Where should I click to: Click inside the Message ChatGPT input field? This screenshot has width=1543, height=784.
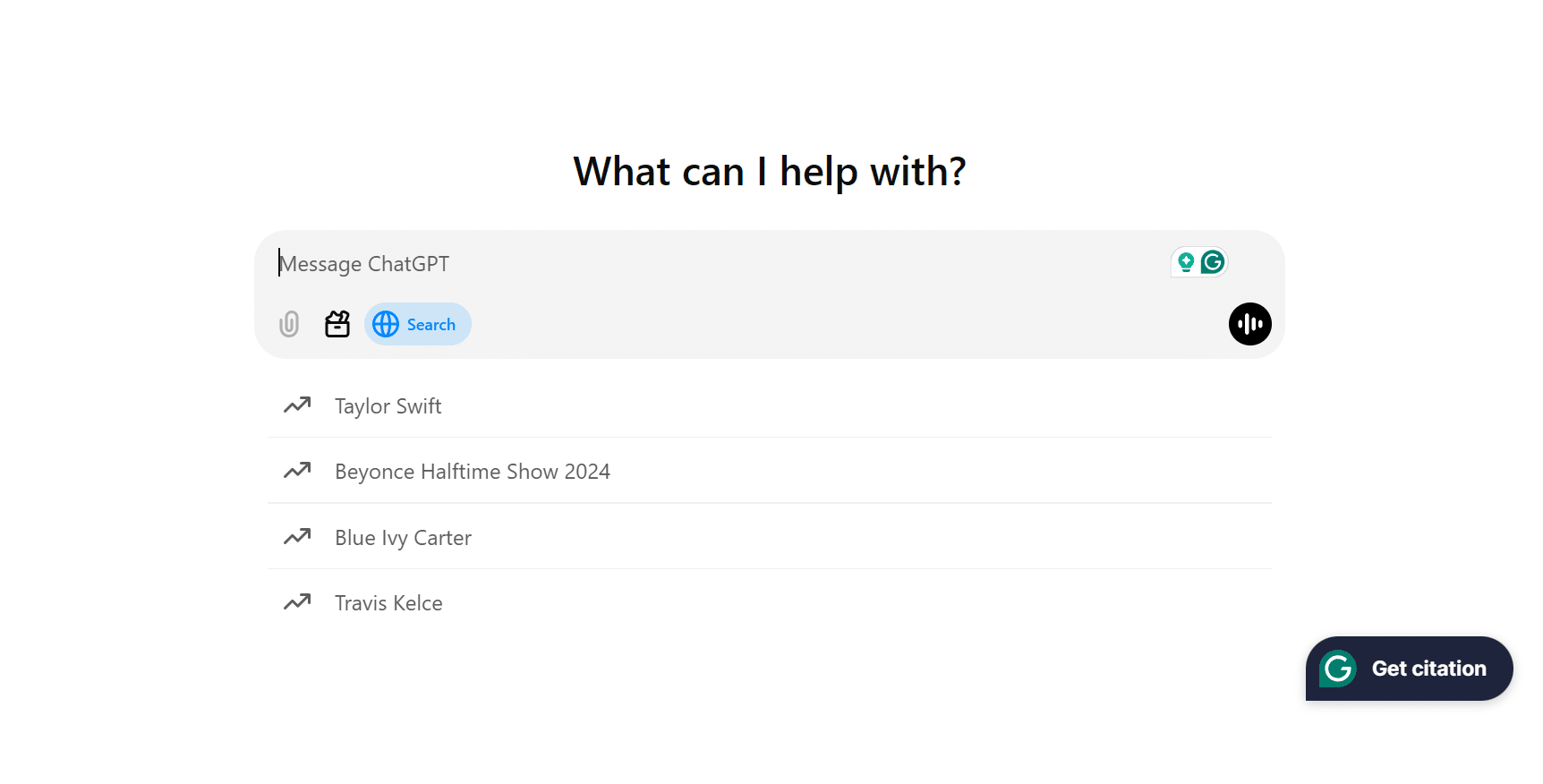coord(627,263)
